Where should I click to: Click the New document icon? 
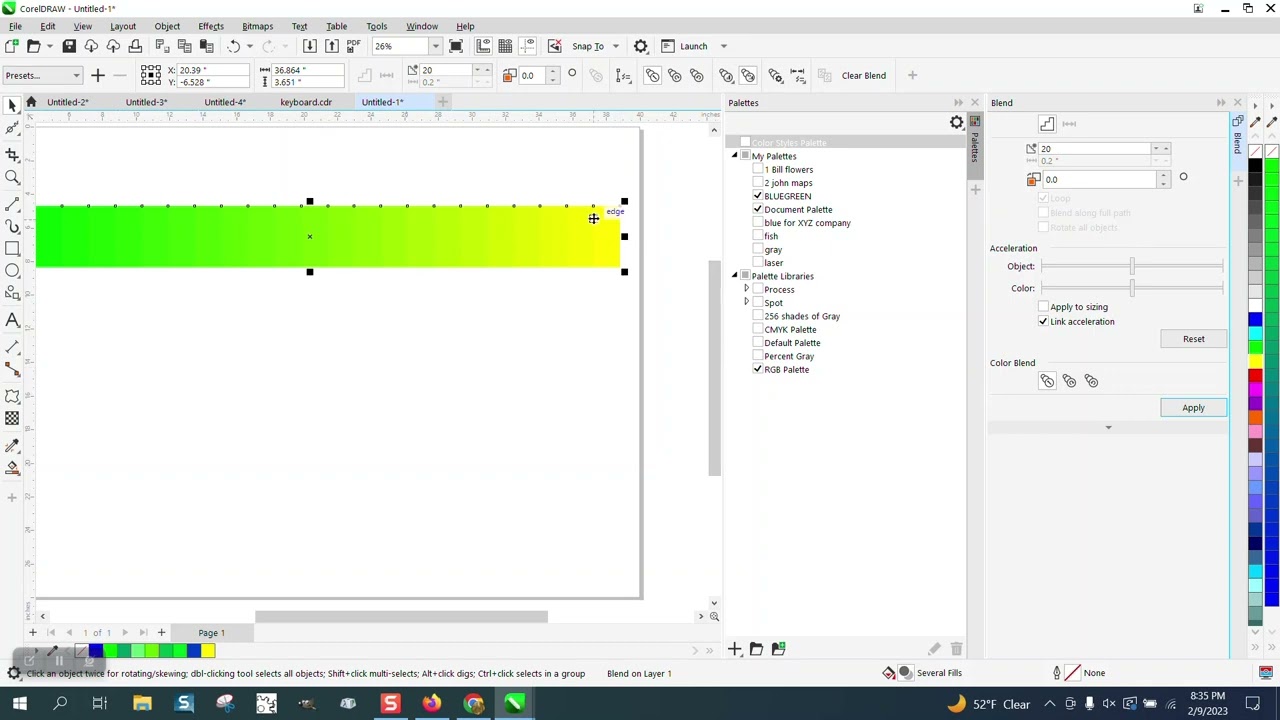[11, 46]
